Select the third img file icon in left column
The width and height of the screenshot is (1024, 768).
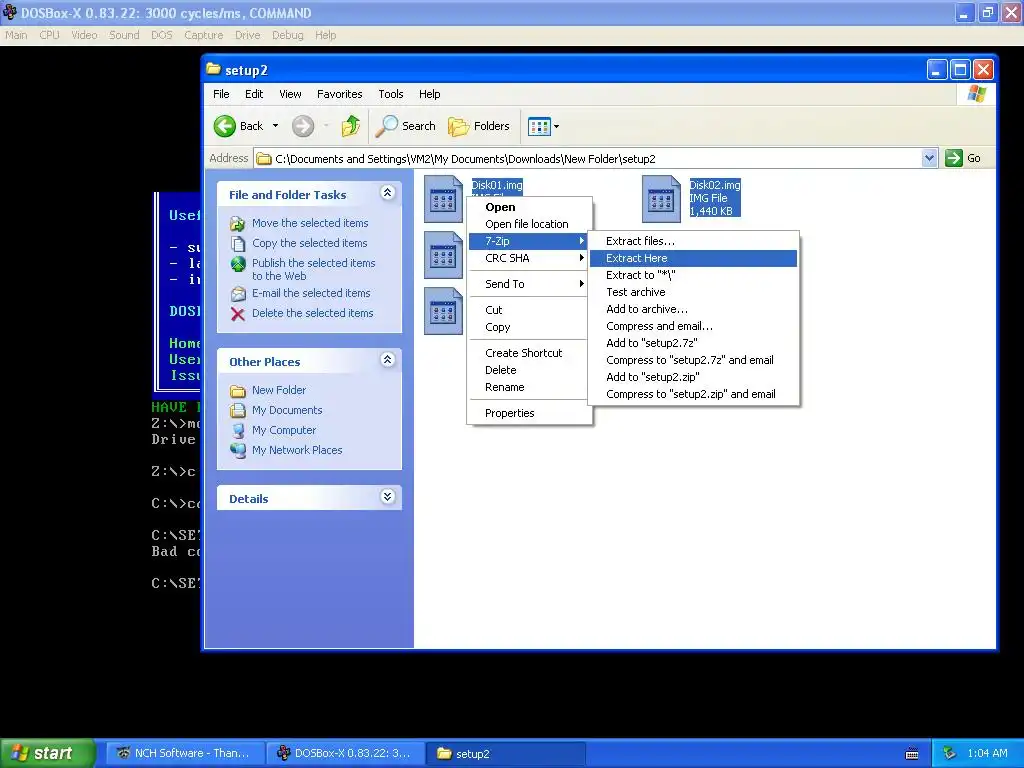[443, 311]
